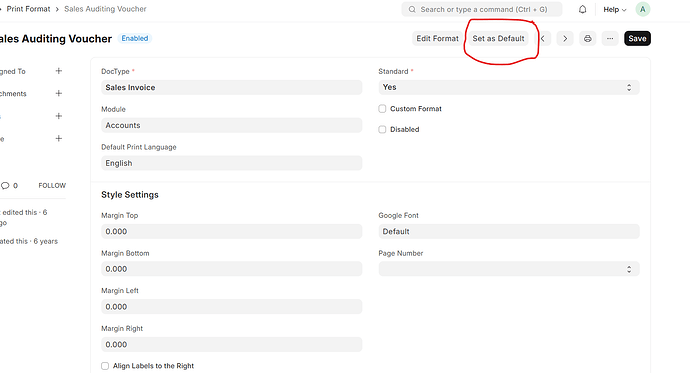Enable the Custom Format checkbox
690x373 pixels.
[382, 109]
